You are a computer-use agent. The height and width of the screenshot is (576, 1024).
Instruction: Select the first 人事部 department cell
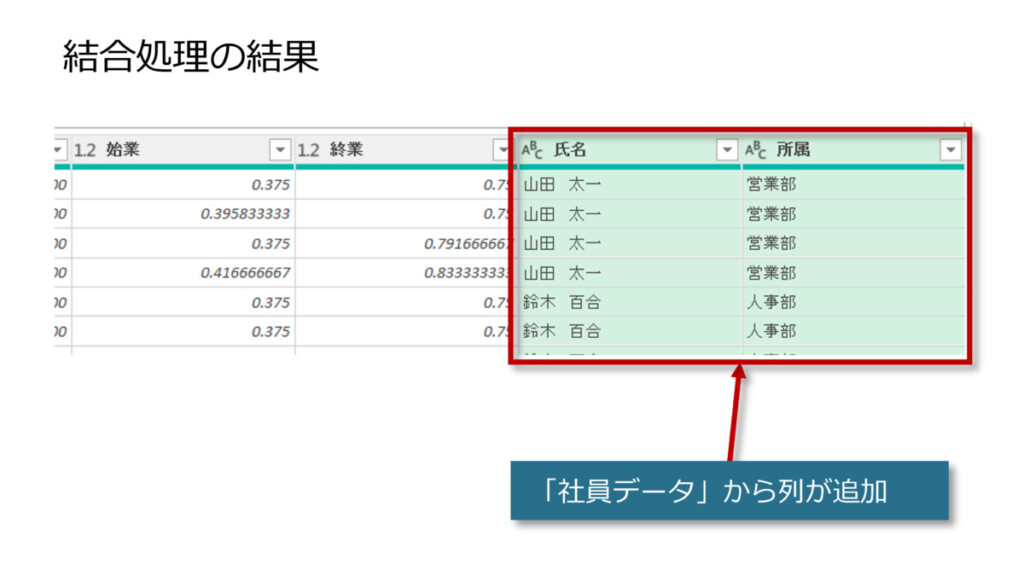pos(771,302)
